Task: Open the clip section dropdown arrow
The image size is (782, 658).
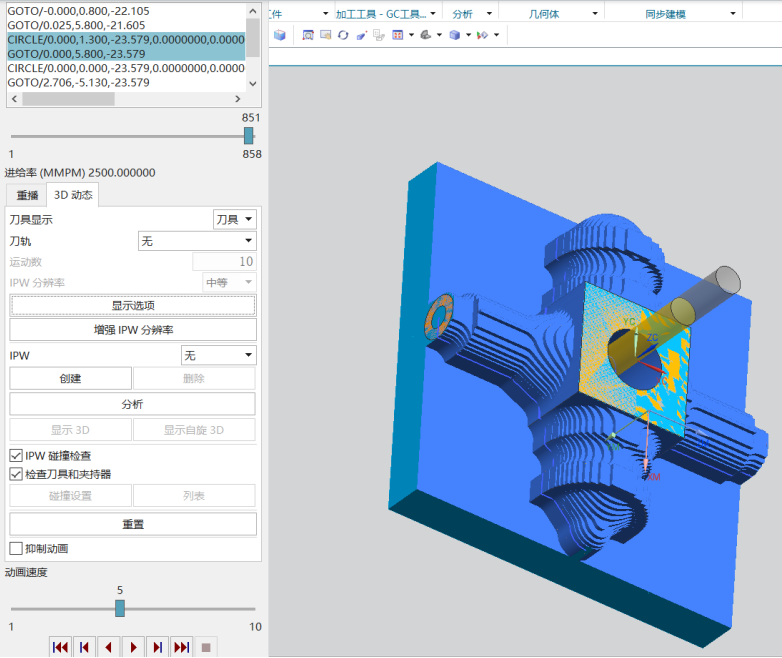Action: 497,35
